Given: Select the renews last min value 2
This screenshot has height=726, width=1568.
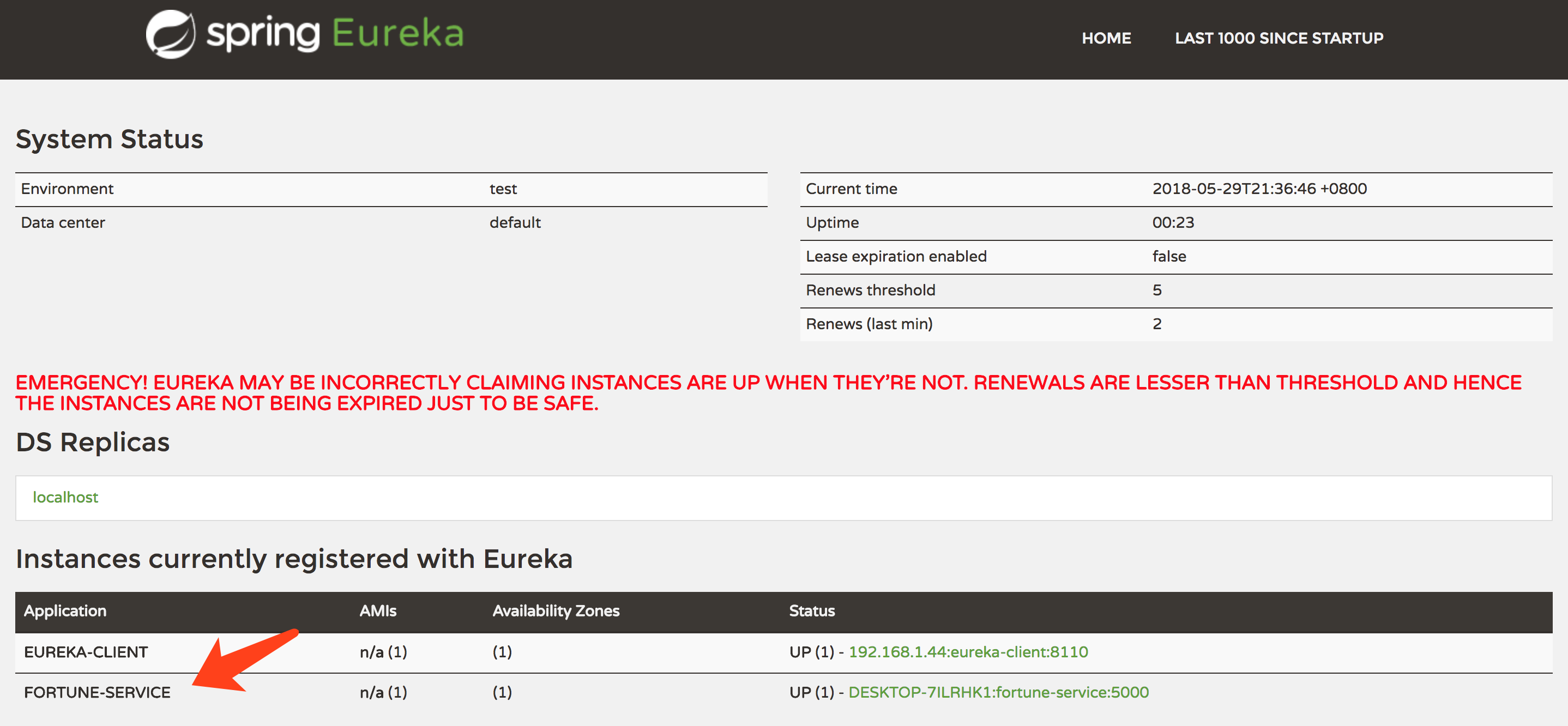Looking at the screenshot, I should (x=1156, y=324).
